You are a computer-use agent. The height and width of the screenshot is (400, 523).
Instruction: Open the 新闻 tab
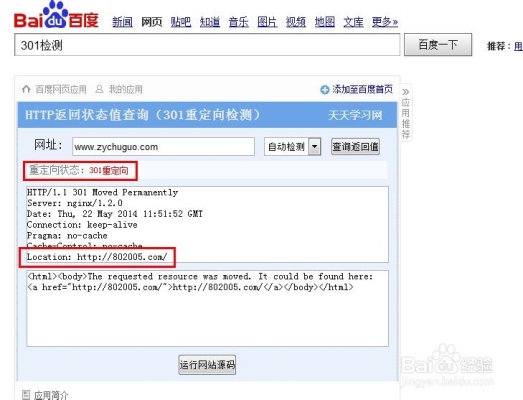(122, 22)
